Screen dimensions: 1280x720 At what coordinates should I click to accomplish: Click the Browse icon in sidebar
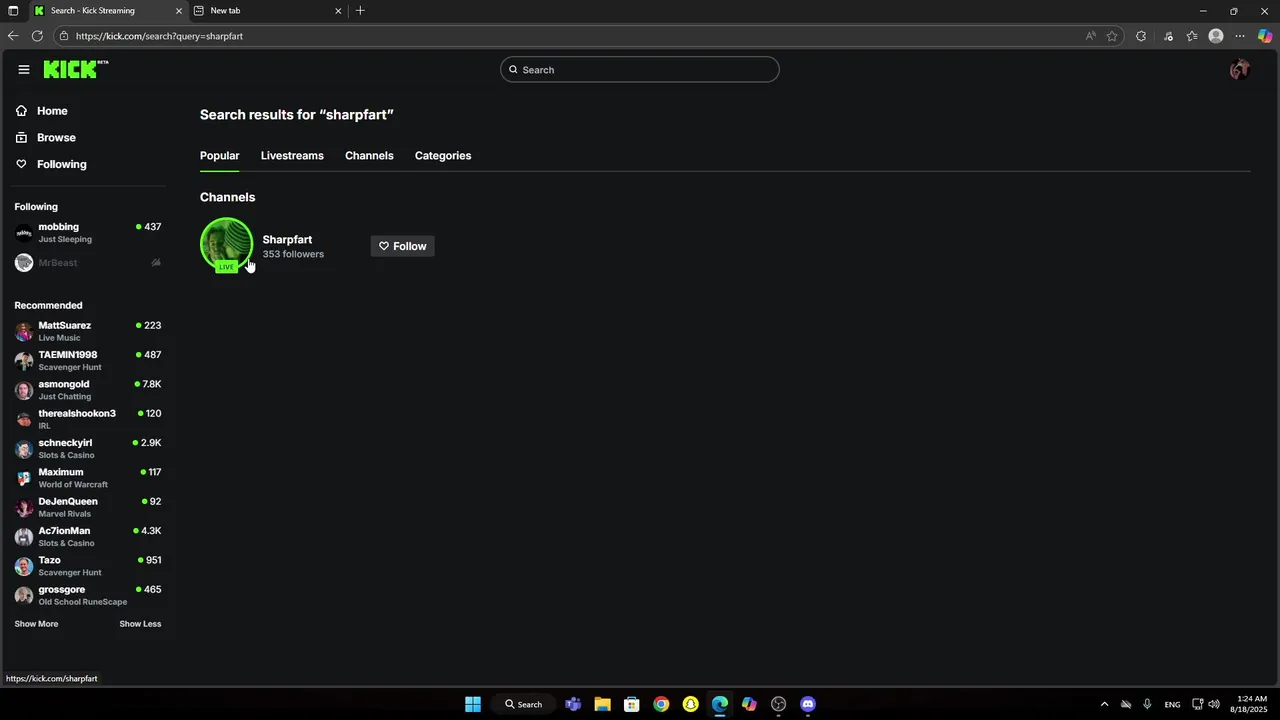click(21, 138)
